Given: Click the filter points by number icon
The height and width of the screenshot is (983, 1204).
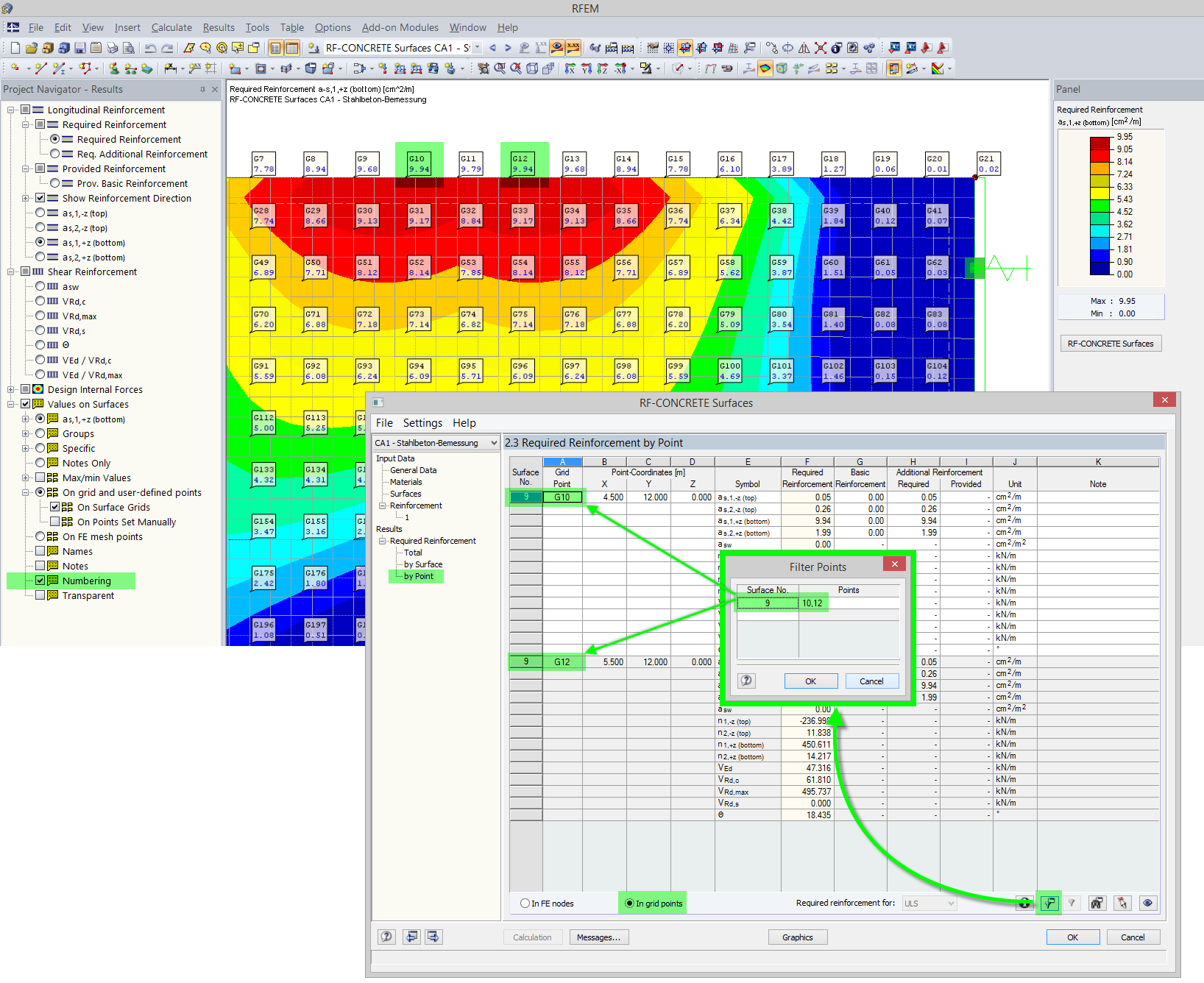Looking at the screenshot, I should point(1049,903).
